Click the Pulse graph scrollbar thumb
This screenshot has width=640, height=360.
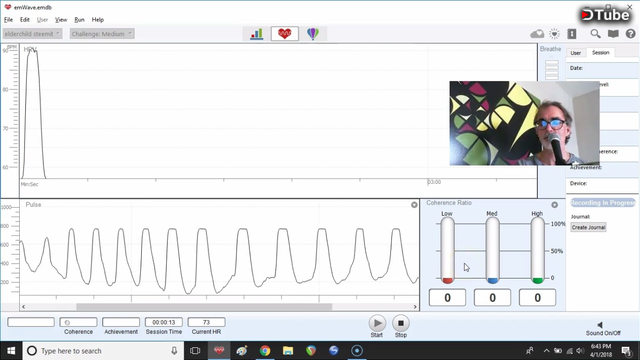pyautogui.click(x=204, y=307)
